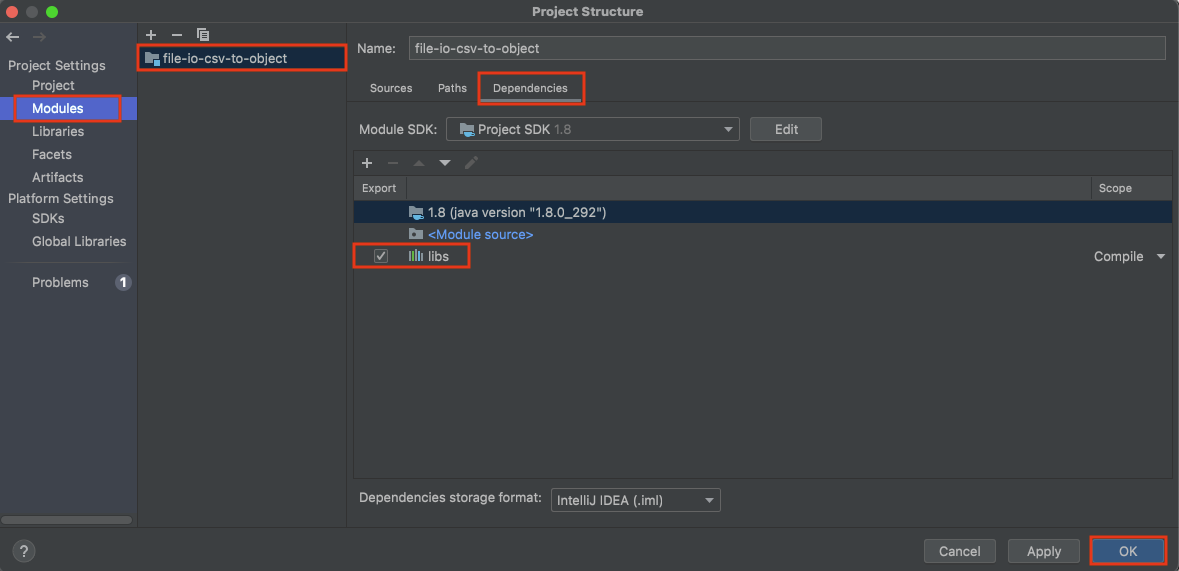This screenshot has height=571, width=1179.
Task: Click the libs dependency name
Action: coord(438,257)
